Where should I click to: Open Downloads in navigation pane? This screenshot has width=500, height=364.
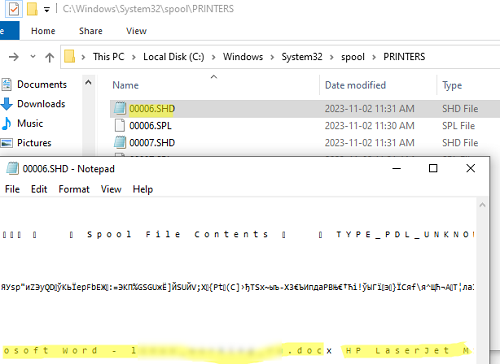(41, 104)
